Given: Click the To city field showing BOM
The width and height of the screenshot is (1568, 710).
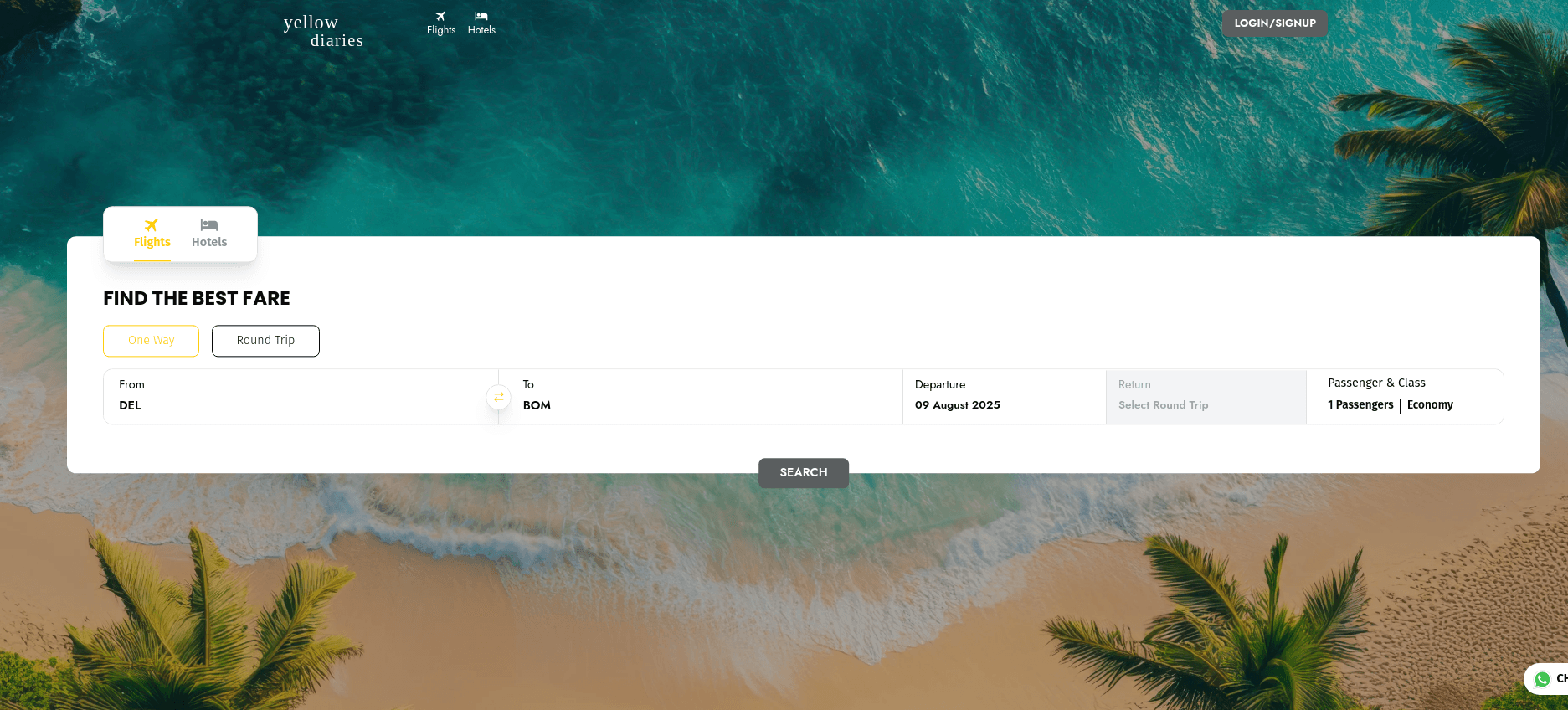Looking at the screenshot, I should (701, 397).
